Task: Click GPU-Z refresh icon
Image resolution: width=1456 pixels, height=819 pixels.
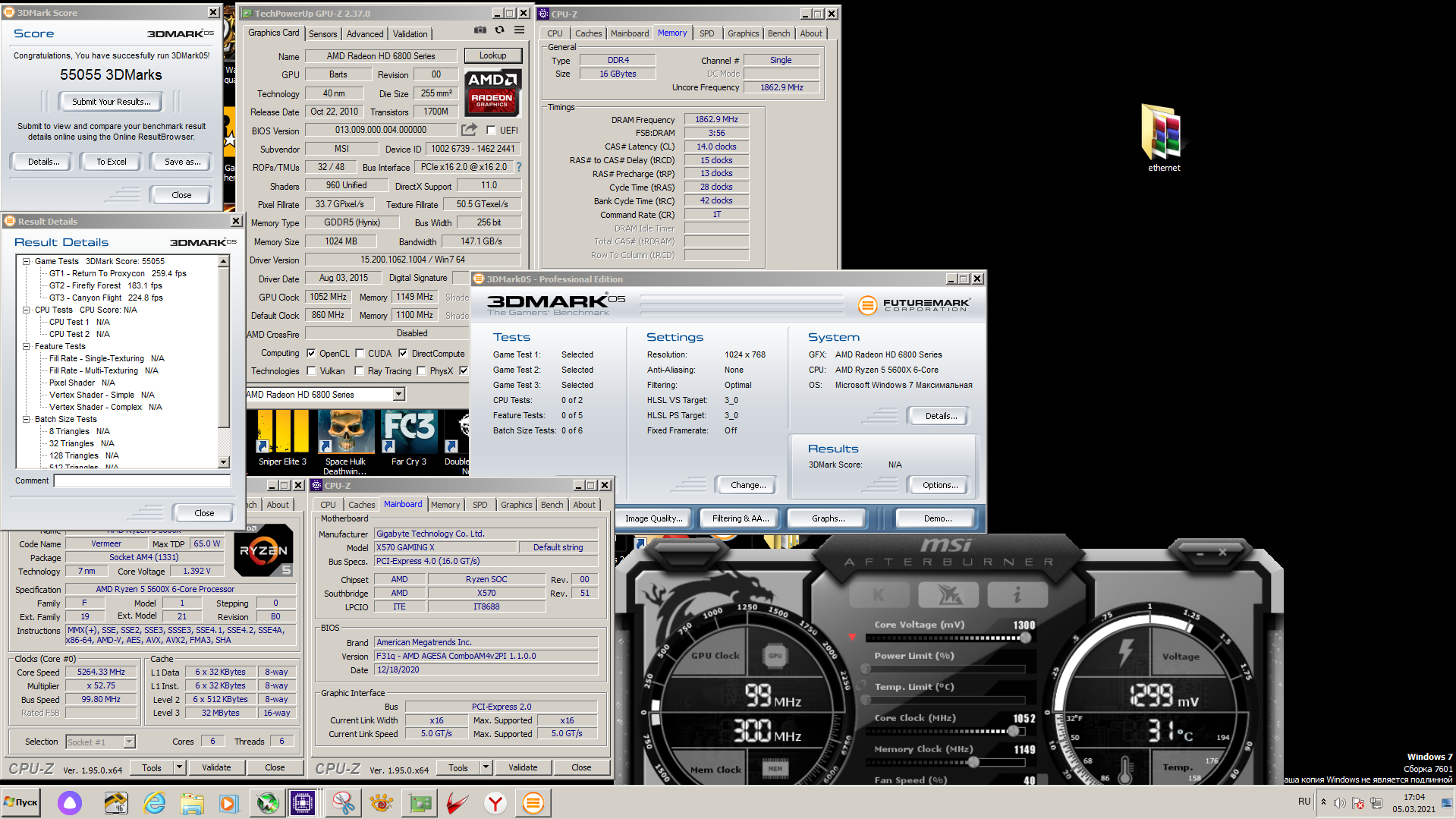Action: tap(499, 30)
